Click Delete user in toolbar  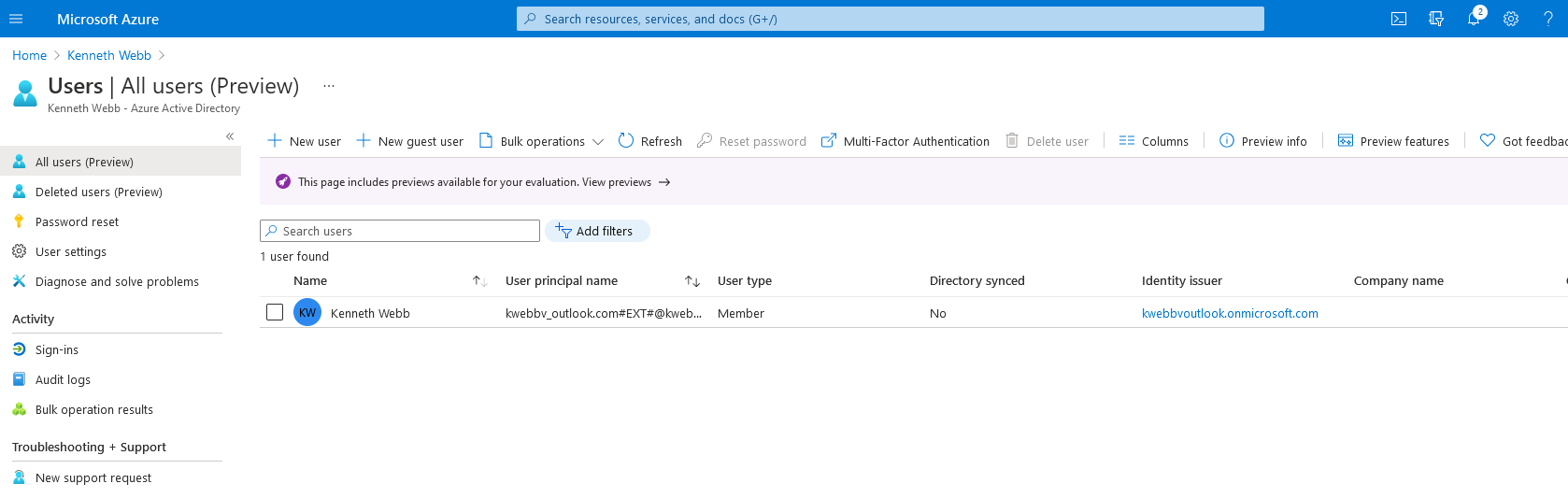(x=1047, y=141)
